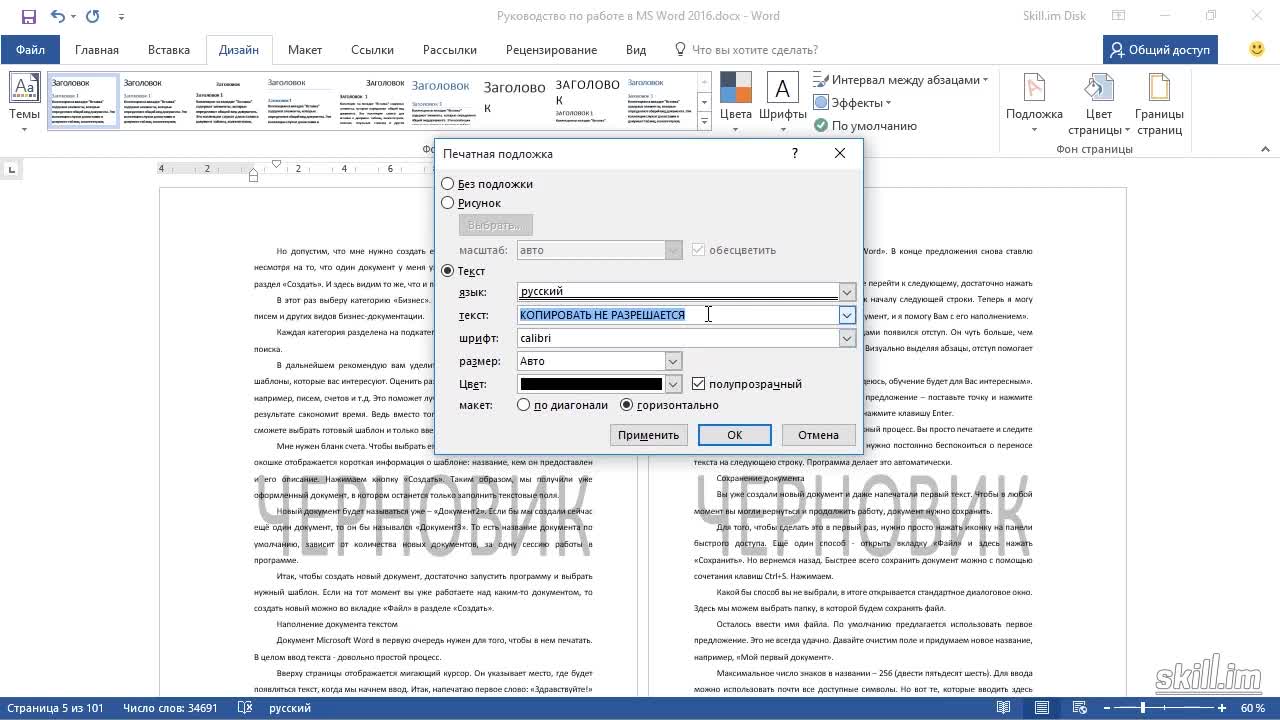The width and height of the screenshot is (1280, 720).
Task: Click the tab stop selector icon
Action: [12, 170]
